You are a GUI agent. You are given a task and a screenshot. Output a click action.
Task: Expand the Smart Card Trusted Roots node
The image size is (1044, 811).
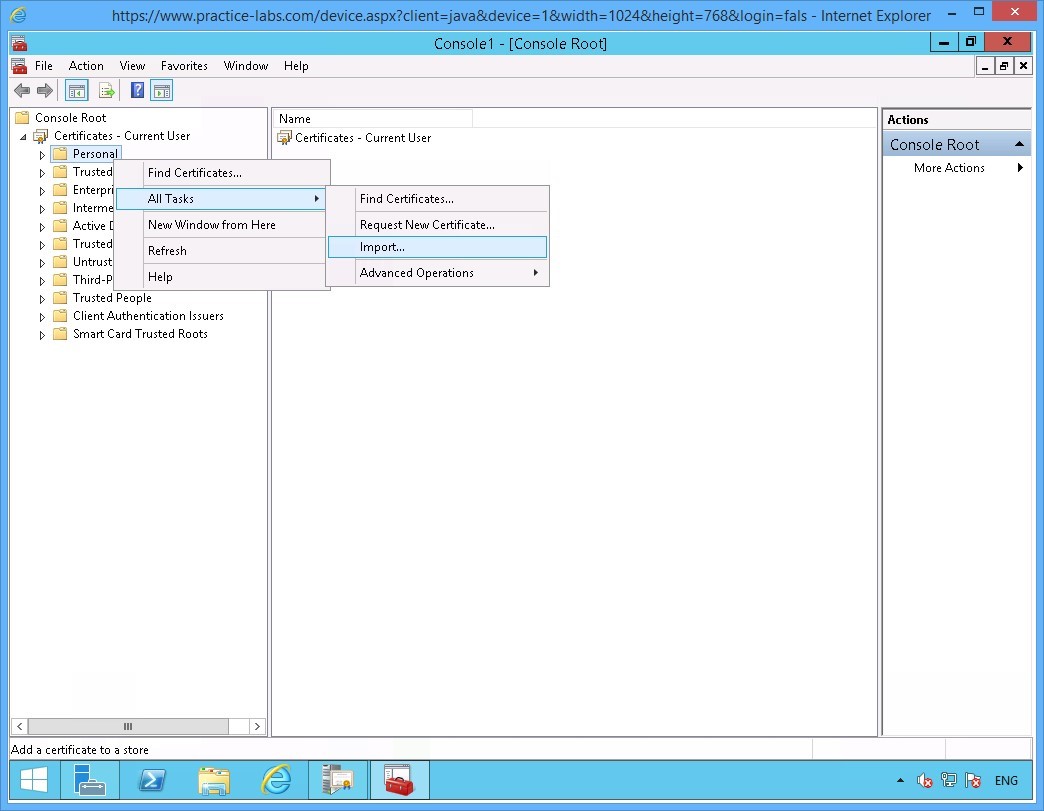tap(41, 334)
